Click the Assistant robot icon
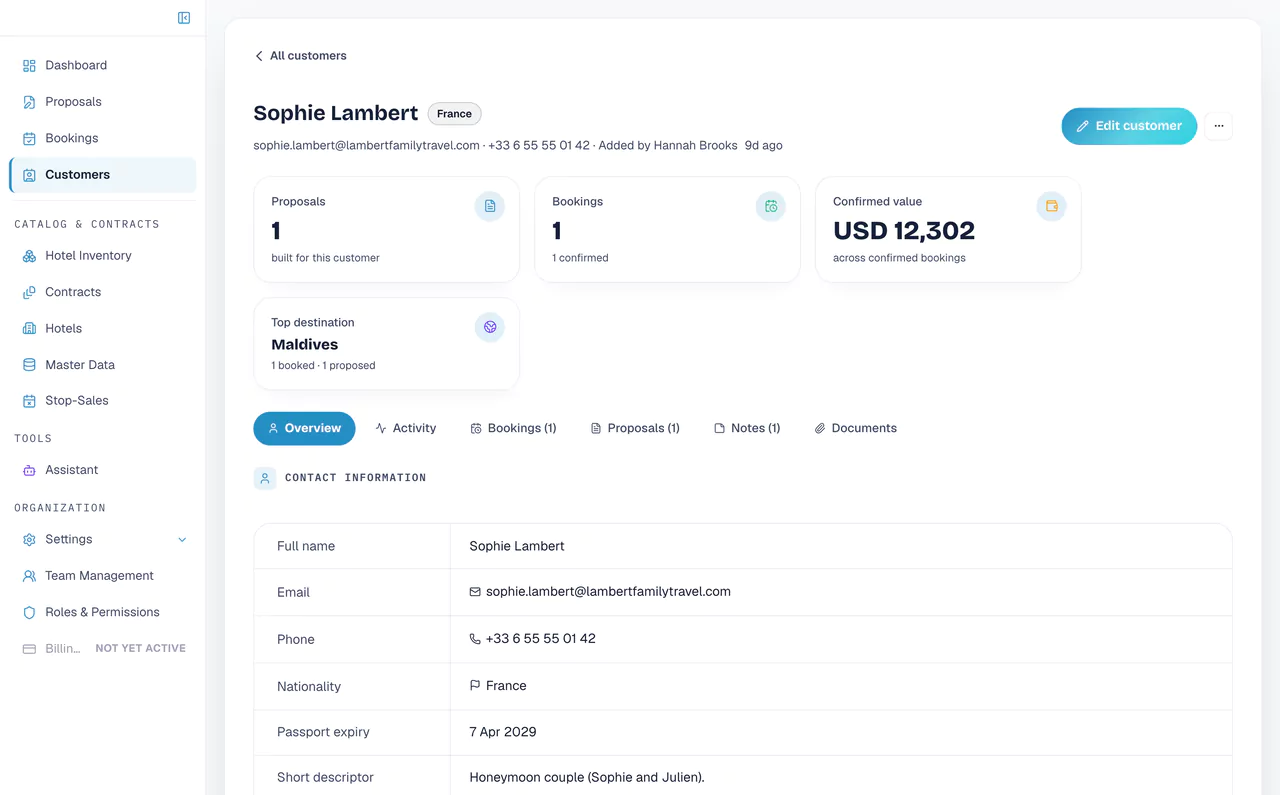1280x795 pixels. coord(29,470)
